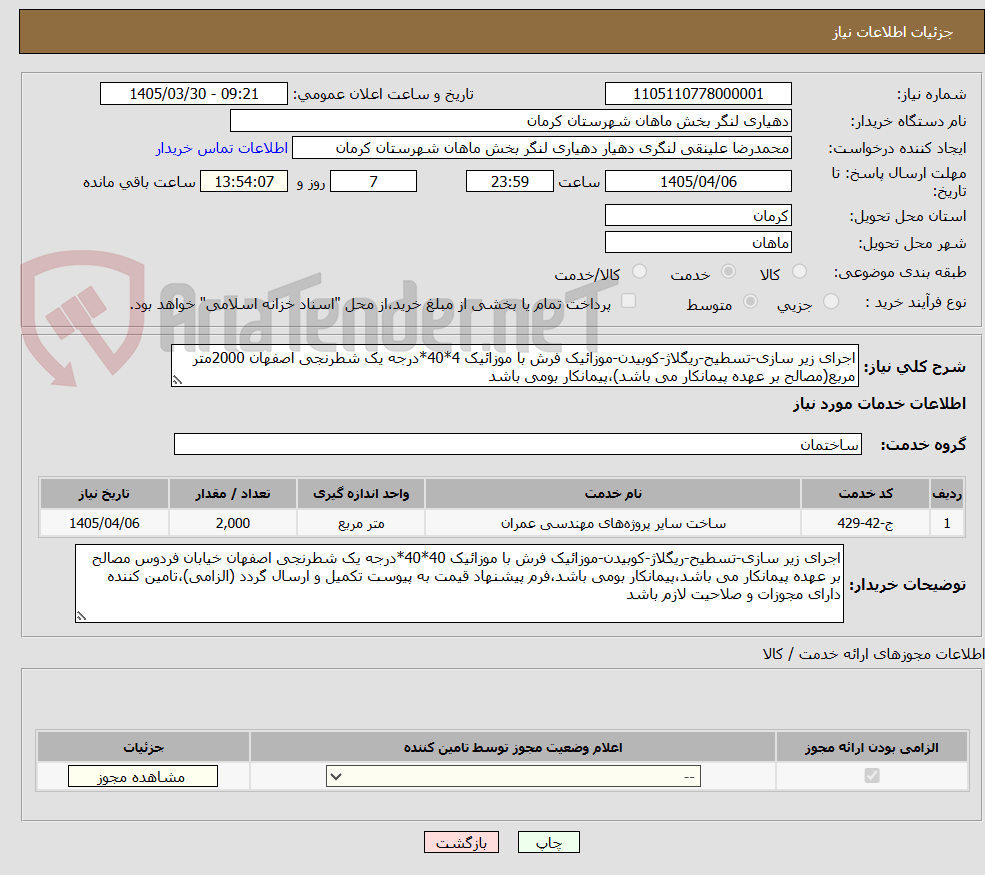Click the بازگشت back button
The image size is (985, 875).
[x=462, y=843]
